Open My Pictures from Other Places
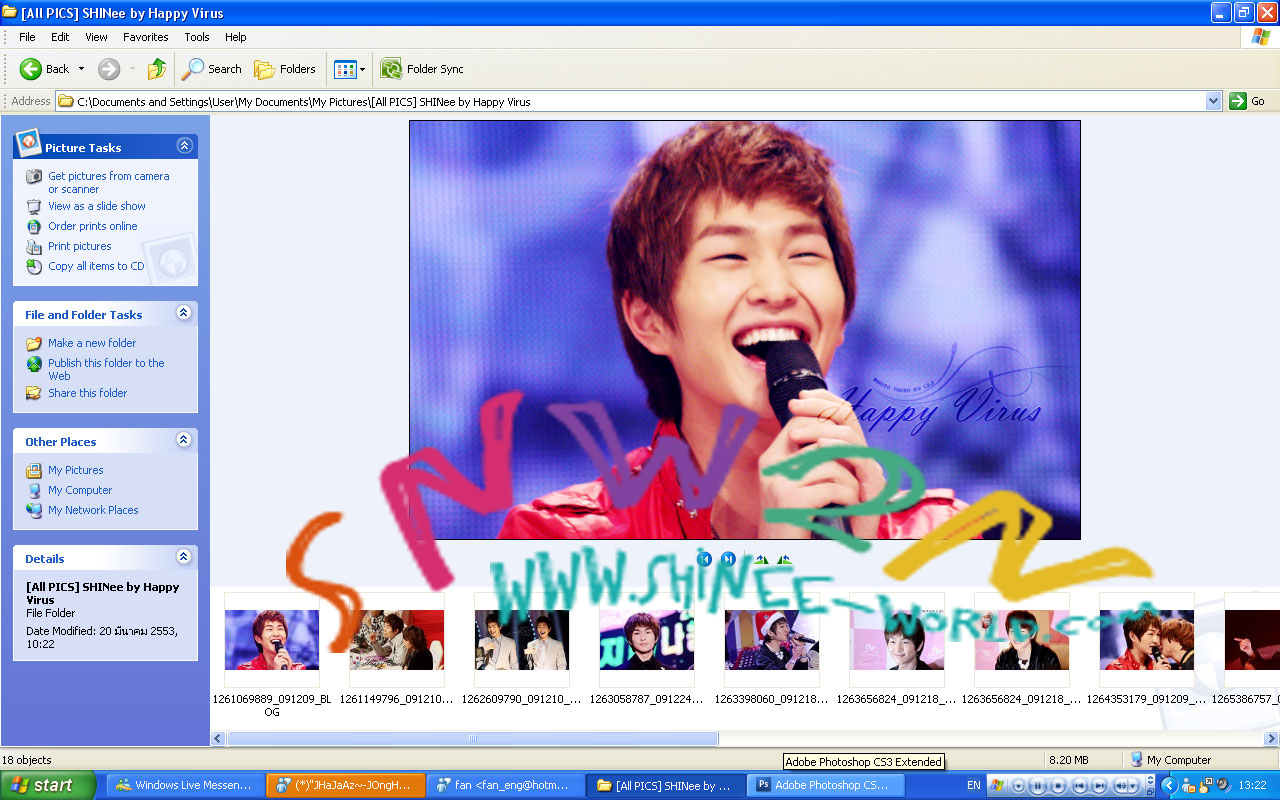Image resolution: width=1280 pixels, height=800 pixels. point(76,470)
